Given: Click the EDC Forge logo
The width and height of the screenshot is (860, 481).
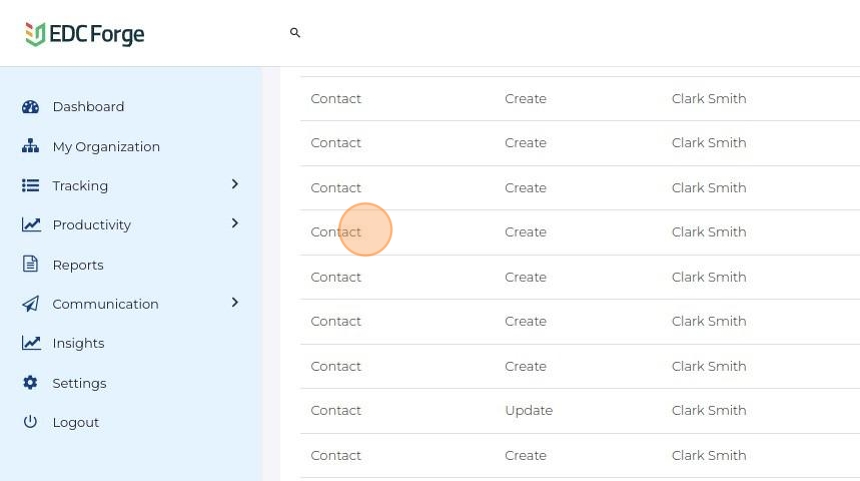Looking at the screenshot, I should pyautogui.click(x=85, y=34).
